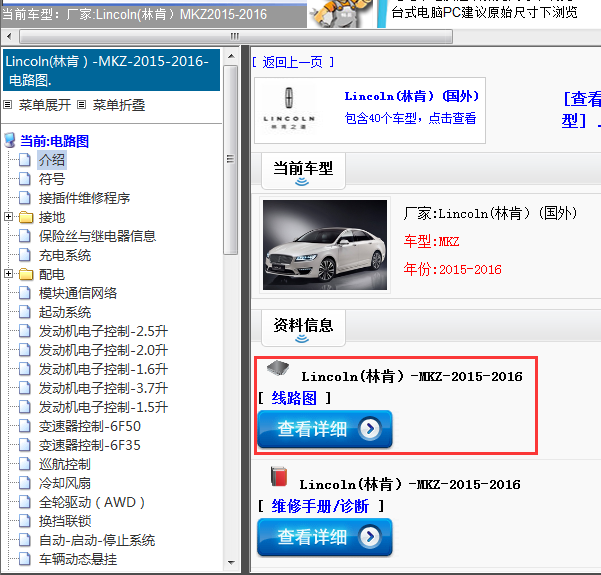
Task: Click the 返回上一页 link
Action: pyautogui.click(x=293, y=62)
